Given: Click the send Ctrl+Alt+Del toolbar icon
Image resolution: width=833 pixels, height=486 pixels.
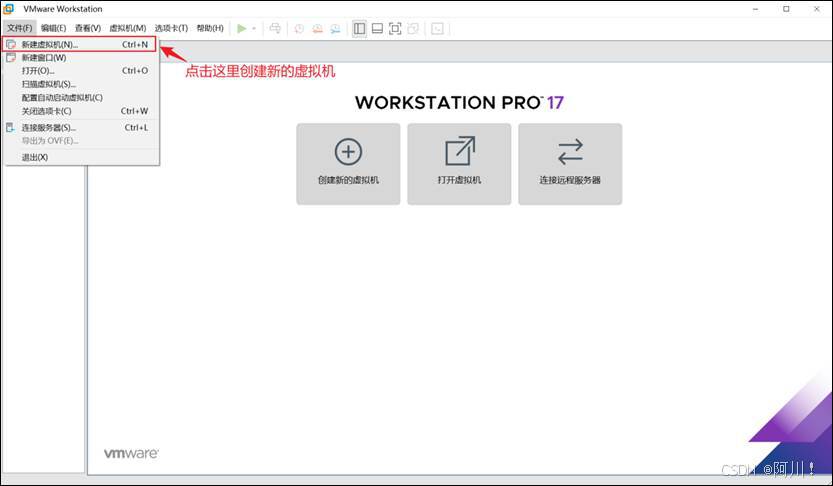Looking at the screenshot, I should tap(275, 29).
